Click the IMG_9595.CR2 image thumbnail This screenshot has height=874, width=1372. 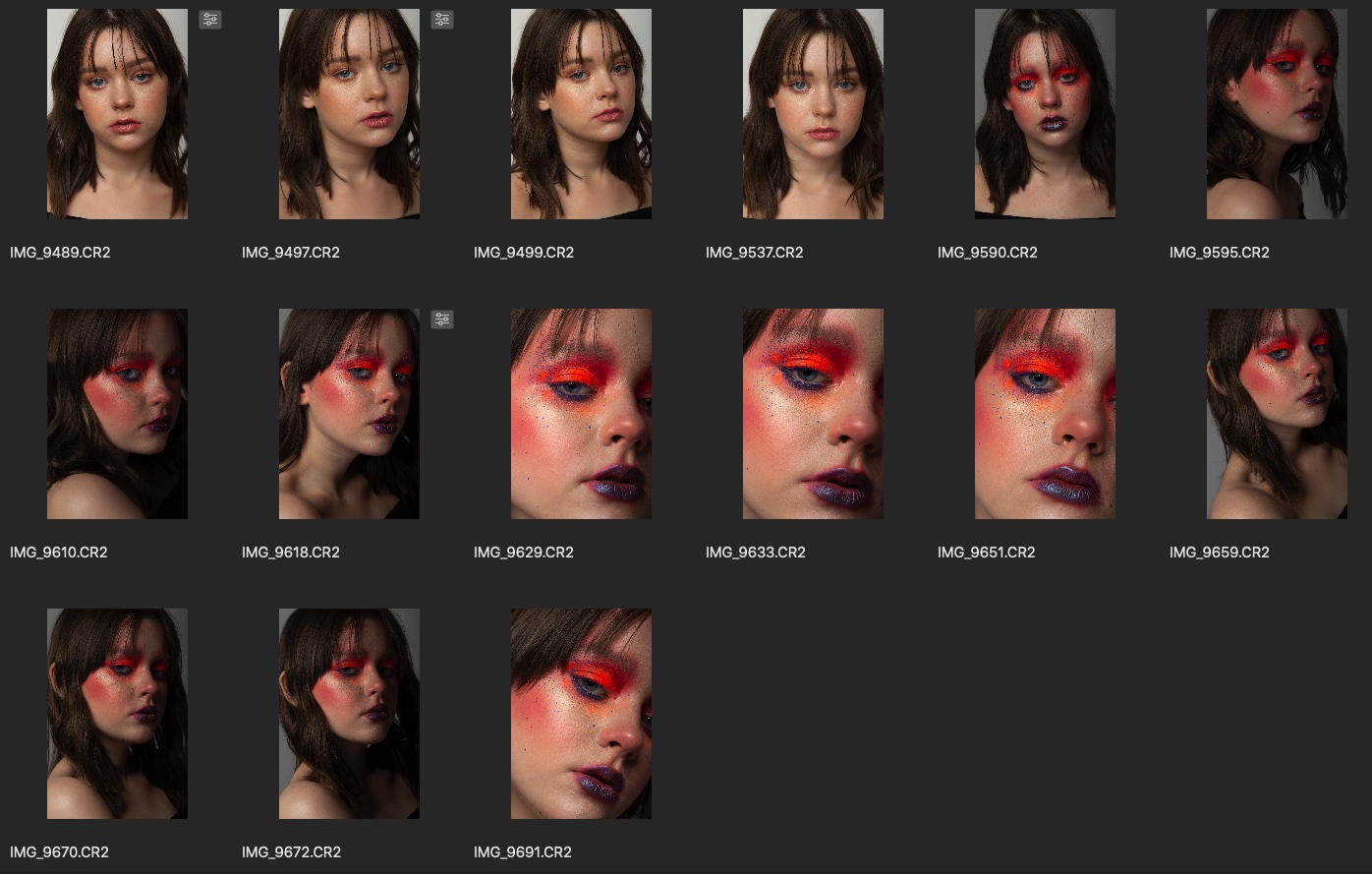(1277, 114)
